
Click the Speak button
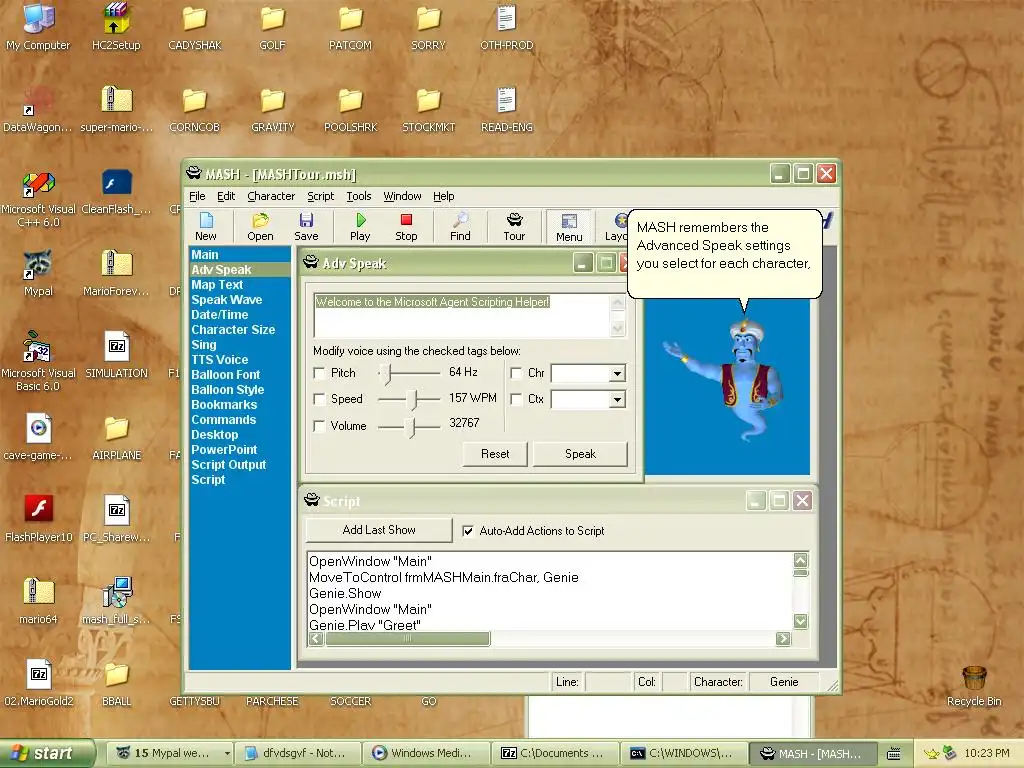[x=580, y=454]
